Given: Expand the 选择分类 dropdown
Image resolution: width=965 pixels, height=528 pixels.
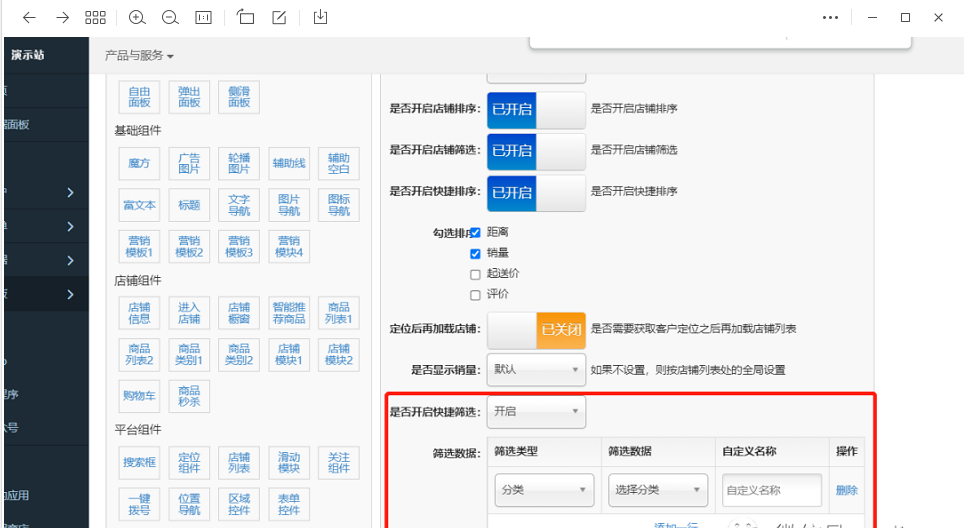Looking at the screenshot, I should click(658, 490).
